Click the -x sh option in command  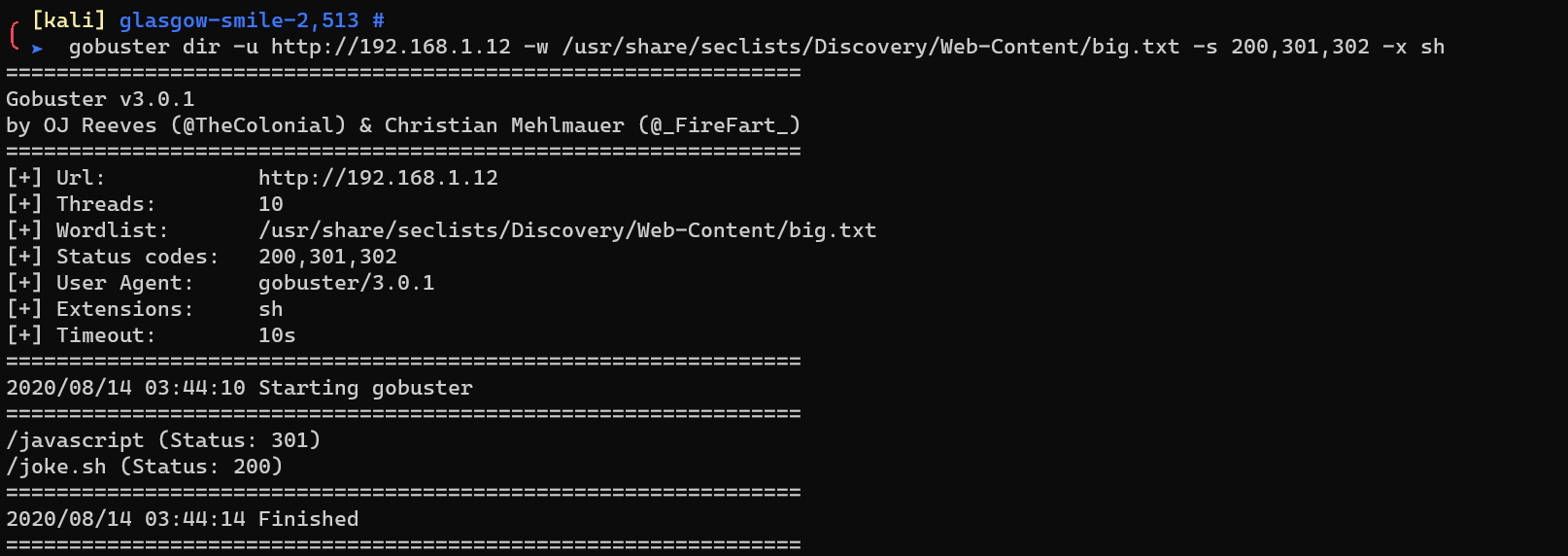[1414, 47]
